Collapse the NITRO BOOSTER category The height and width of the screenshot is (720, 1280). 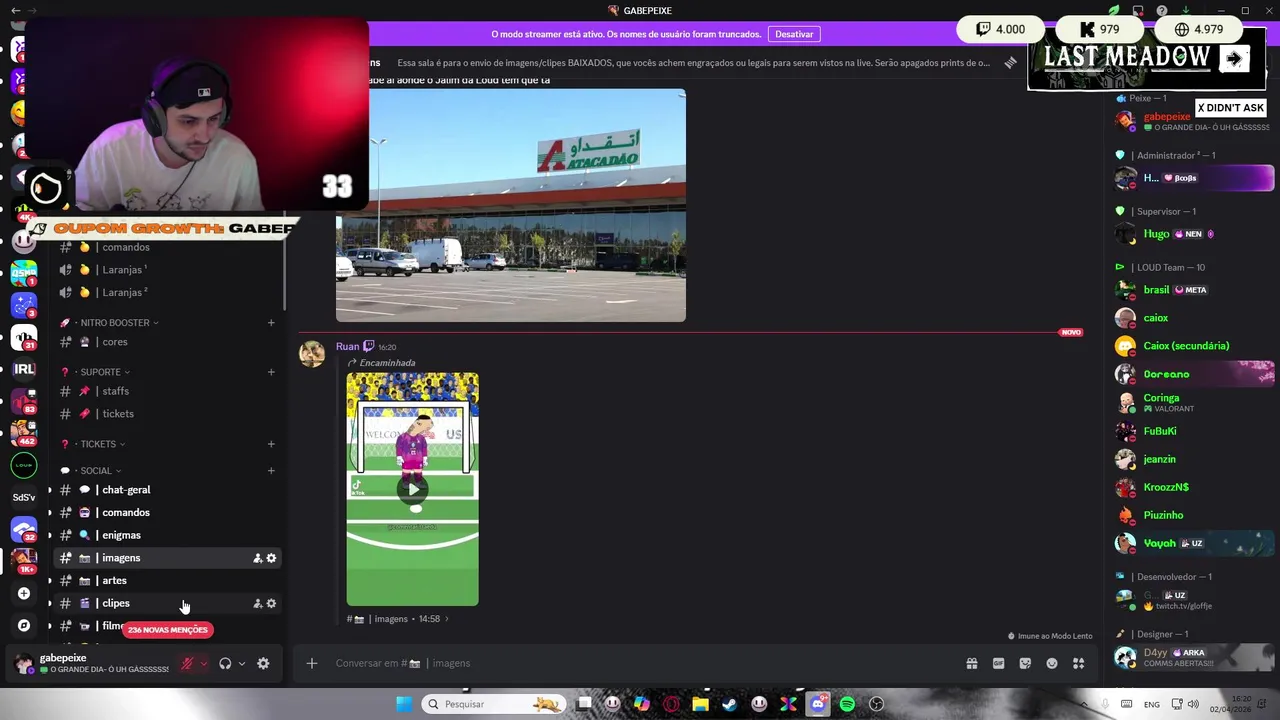coord(115,323)
